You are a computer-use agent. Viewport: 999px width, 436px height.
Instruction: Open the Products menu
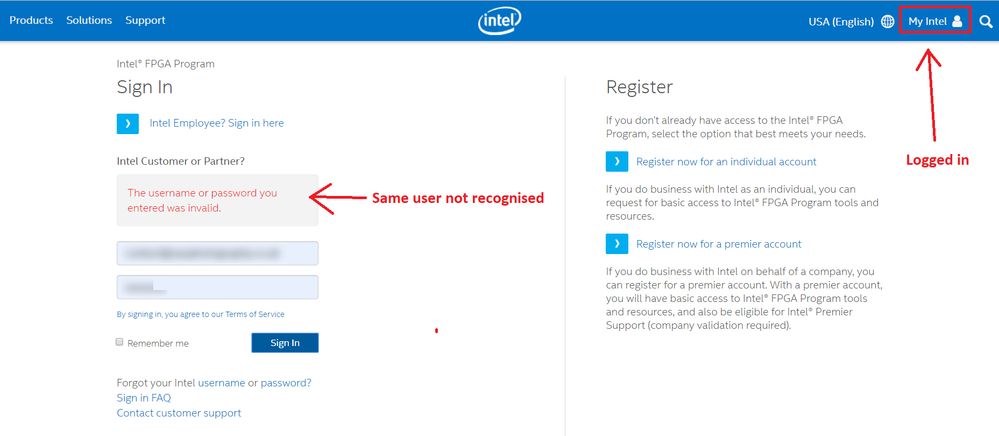click(31, 20)
